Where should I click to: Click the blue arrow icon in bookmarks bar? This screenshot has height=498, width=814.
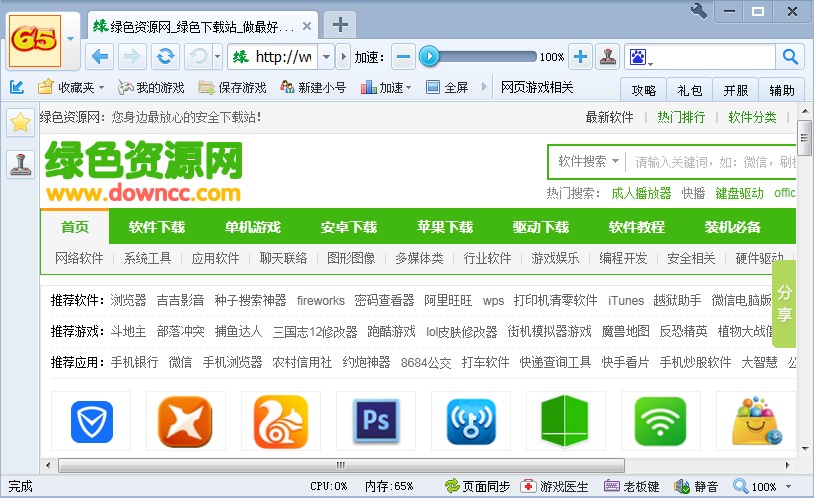17,87
